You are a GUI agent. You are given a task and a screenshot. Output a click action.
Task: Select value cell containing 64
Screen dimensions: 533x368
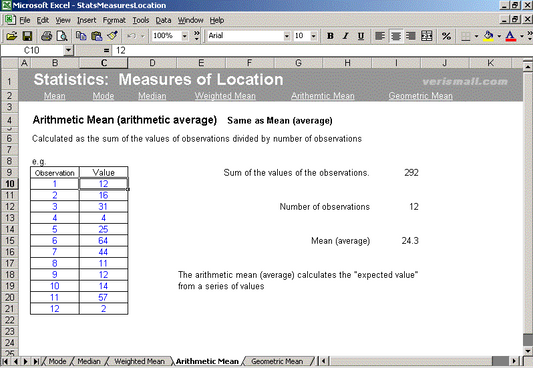click(x=103, y=241)
